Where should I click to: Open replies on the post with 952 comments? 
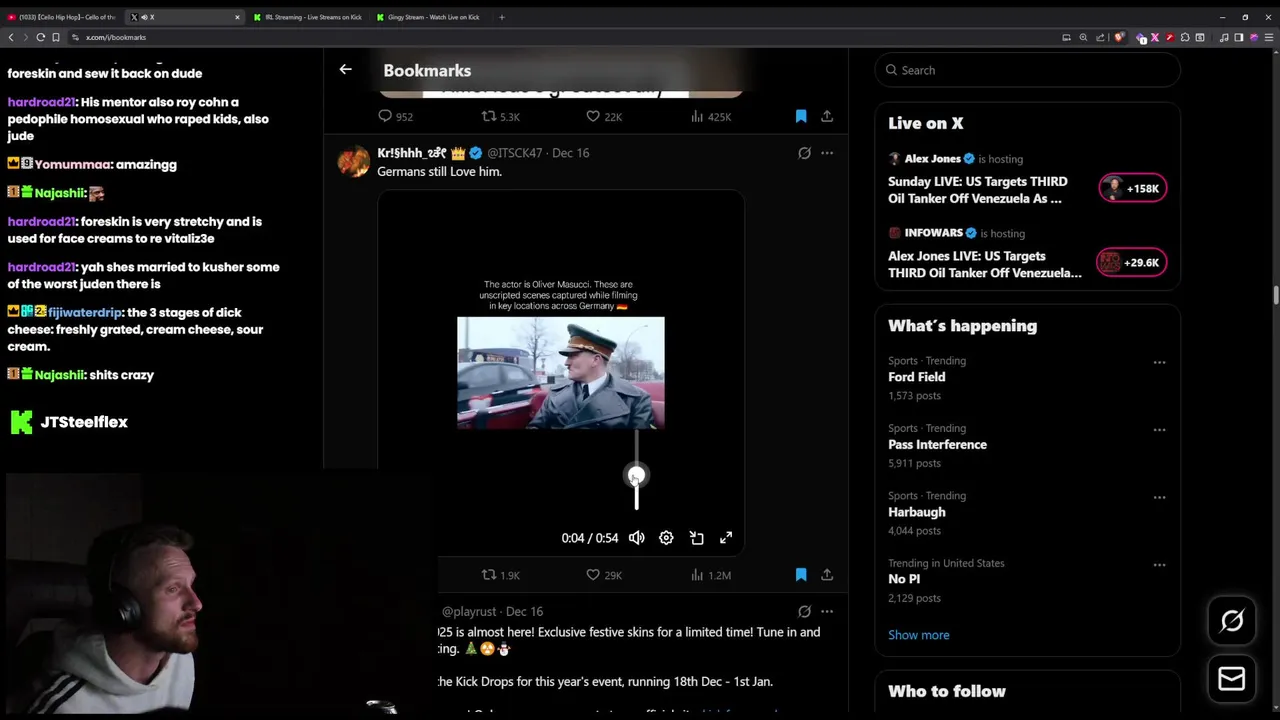(395, 117)
